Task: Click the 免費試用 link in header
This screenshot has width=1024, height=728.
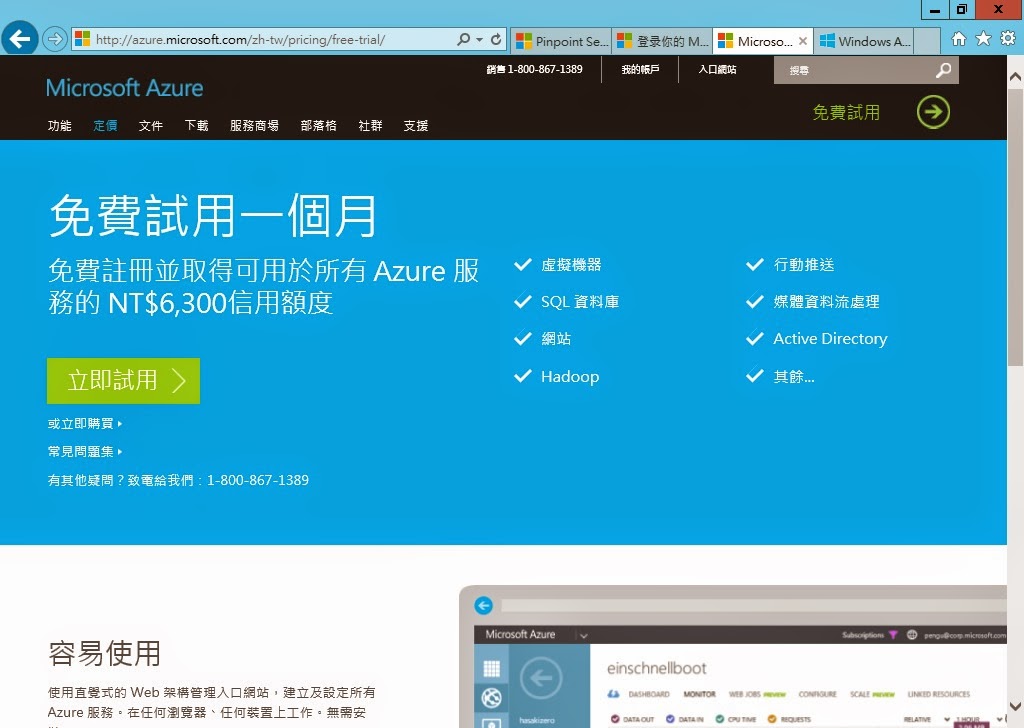Action: (x=846, y=112)
